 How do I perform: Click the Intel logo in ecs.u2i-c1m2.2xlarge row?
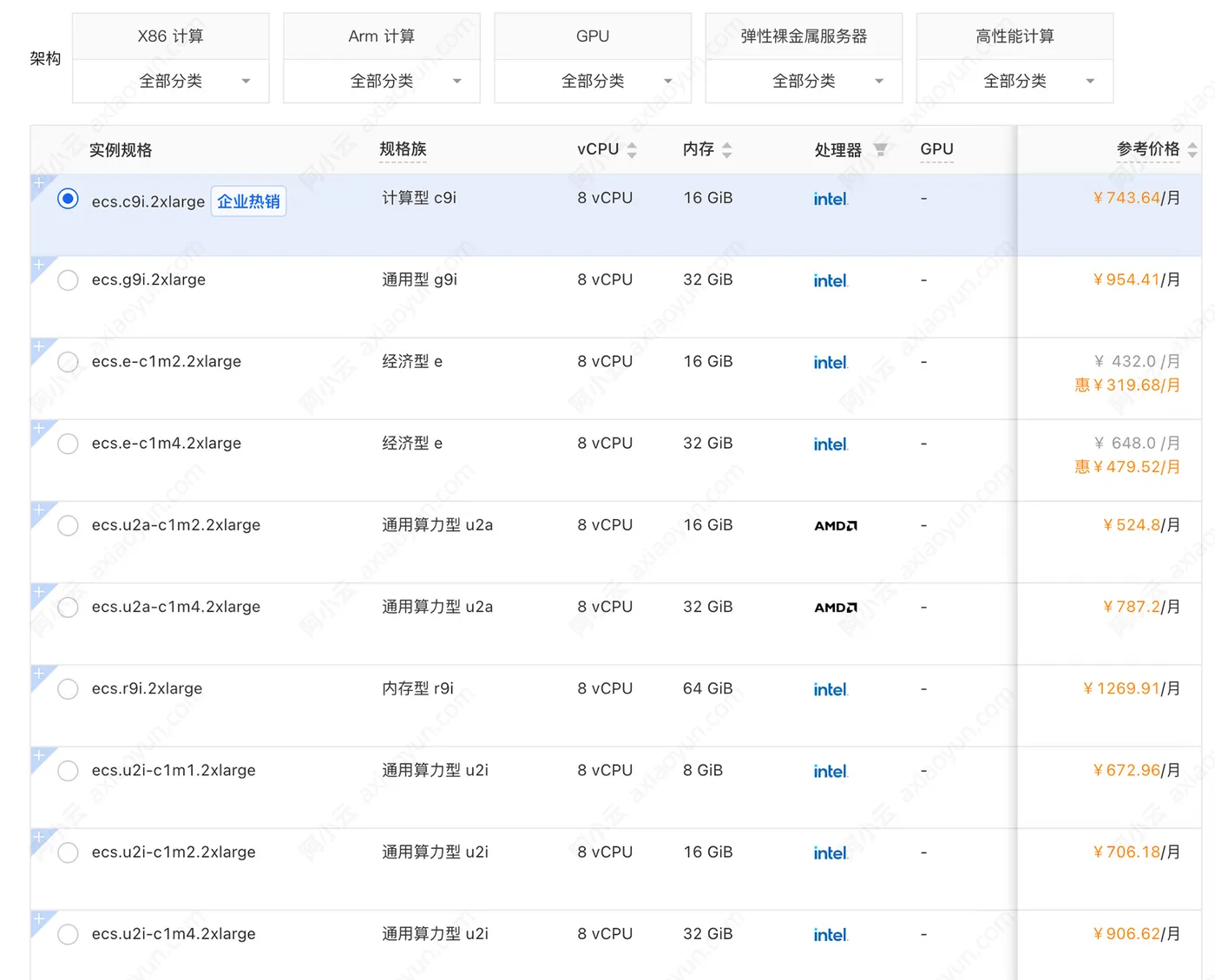tap(831, 852)
